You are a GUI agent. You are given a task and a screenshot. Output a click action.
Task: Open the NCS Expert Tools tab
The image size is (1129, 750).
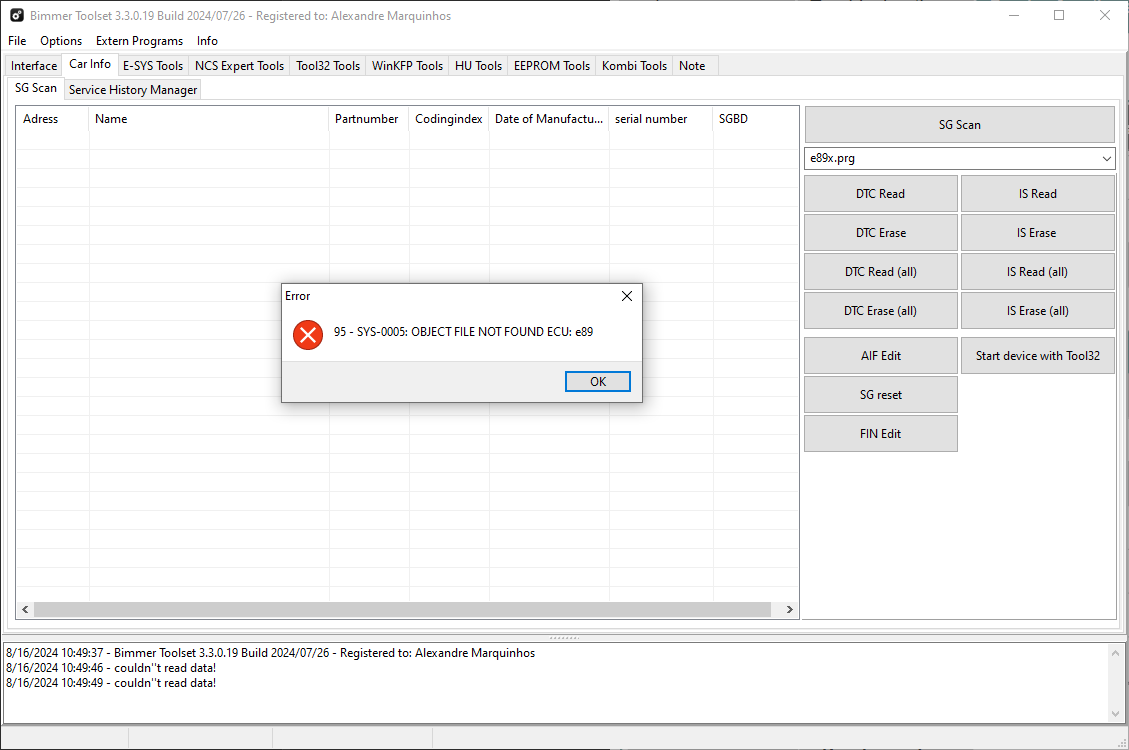point(240,65)
